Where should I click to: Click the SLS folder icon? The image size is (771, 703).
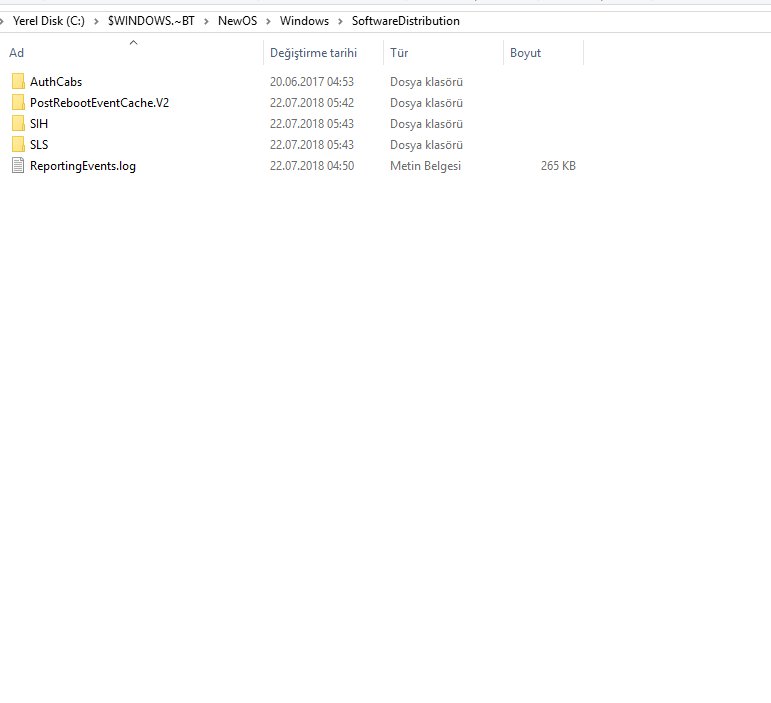18,145
